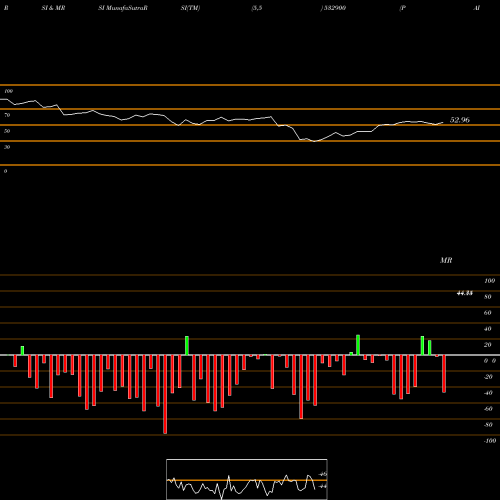
Task: Click the RSI value label 52.96
Action: 460,120
